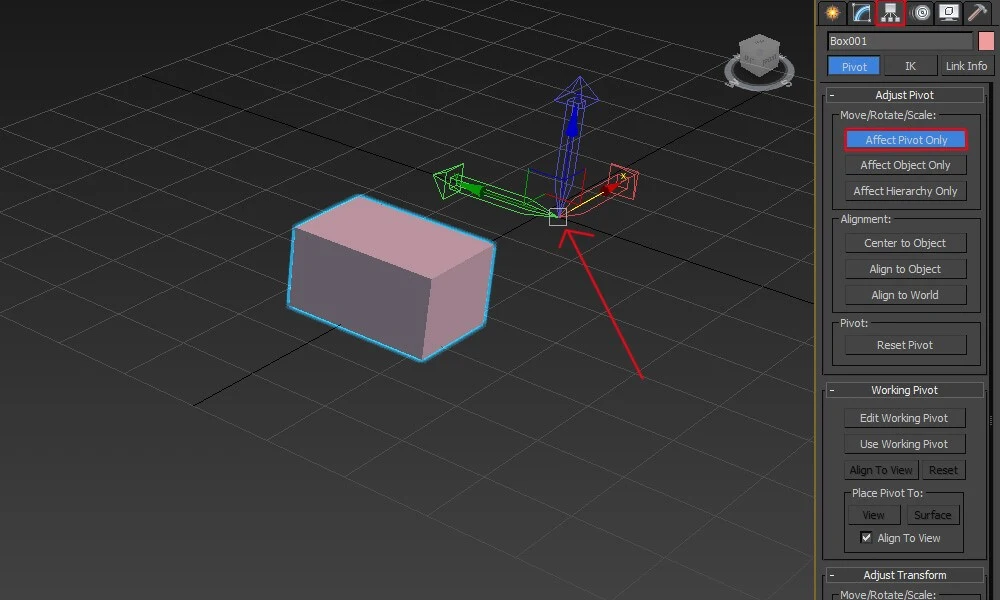Open the Motion command panel tab
The width and height of the screenshot is (1000, 600).
(x=920, y=13)
